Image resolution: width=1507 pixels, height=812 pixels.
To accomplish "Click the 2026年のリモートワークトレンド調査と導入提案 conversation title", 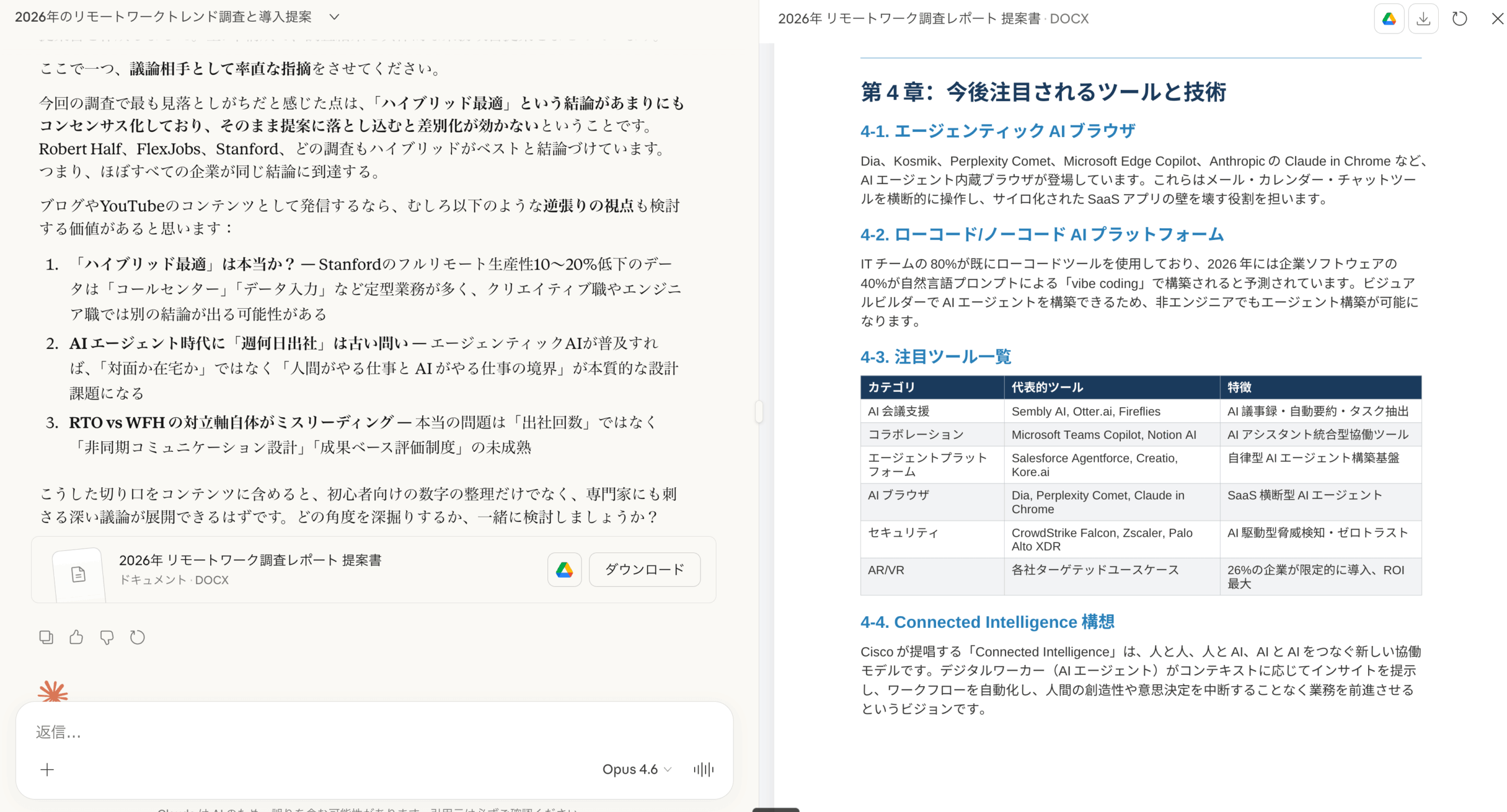I will point(164,17).
